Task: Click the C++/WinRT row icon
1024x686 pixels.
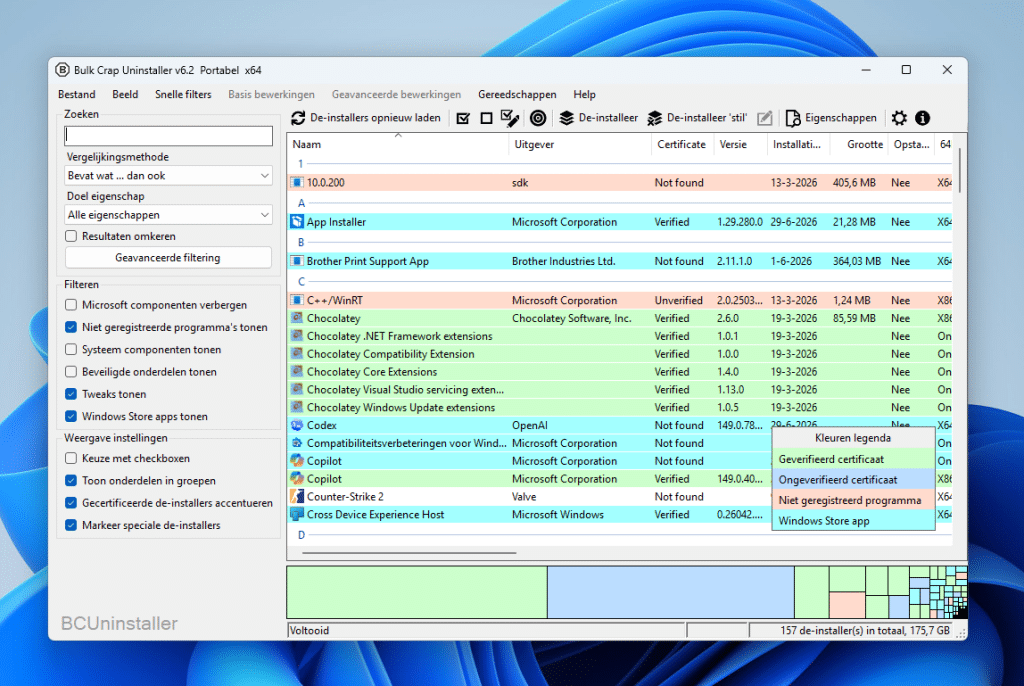Action: 296,301
